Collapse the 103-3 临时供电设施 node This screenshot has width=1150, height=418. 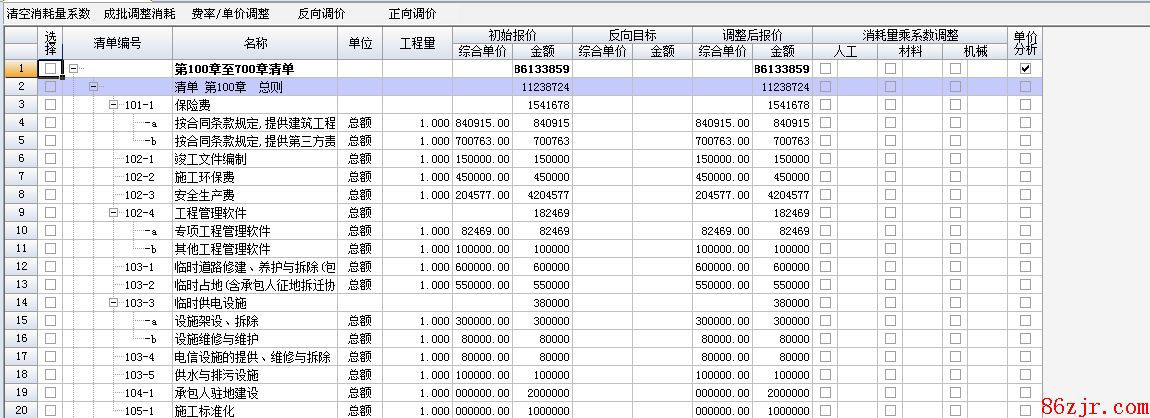(x=114, y=303)
